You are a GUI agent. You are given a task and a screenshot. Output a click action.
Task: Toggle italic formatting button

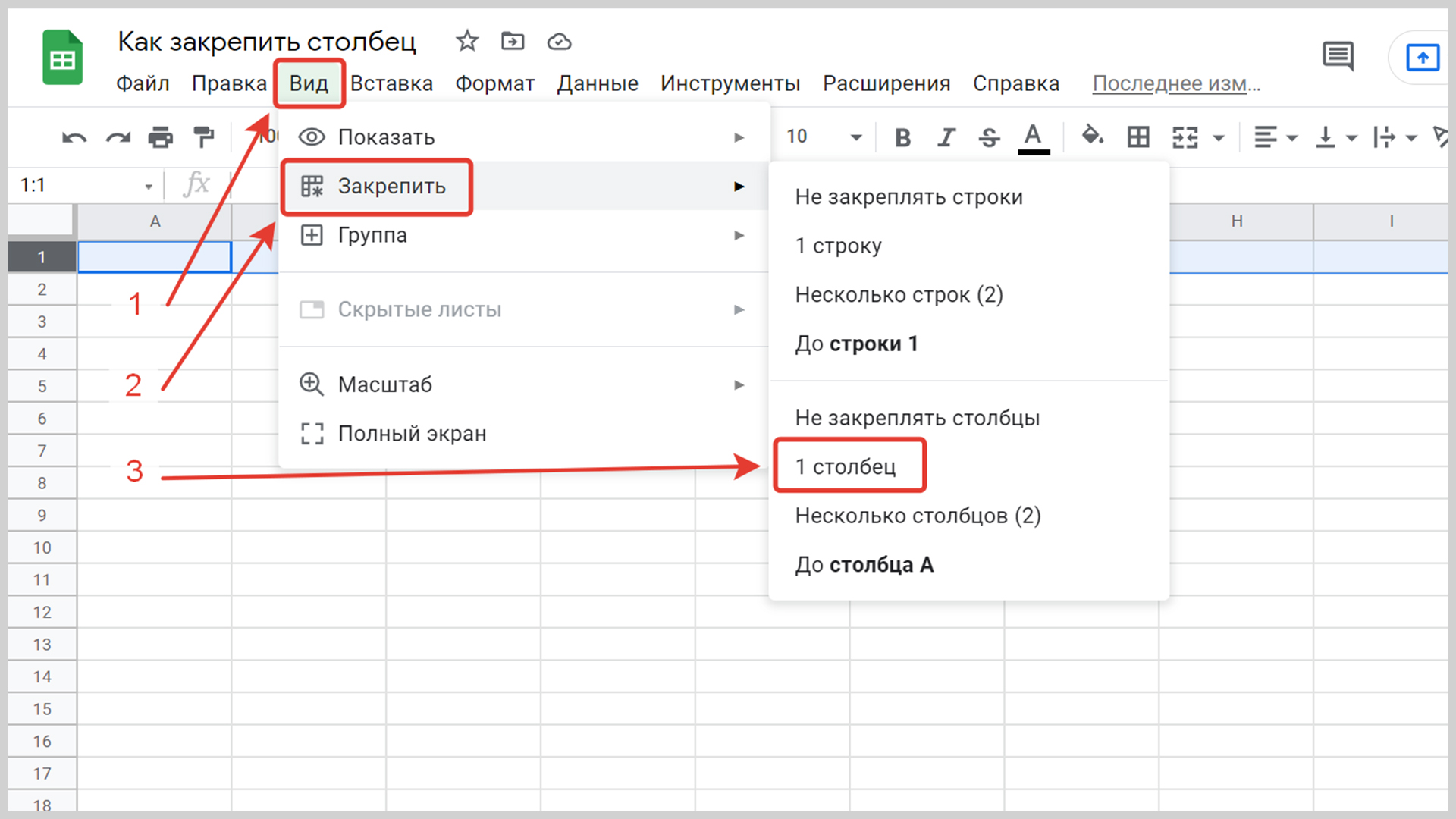click(x=946, y=137)
